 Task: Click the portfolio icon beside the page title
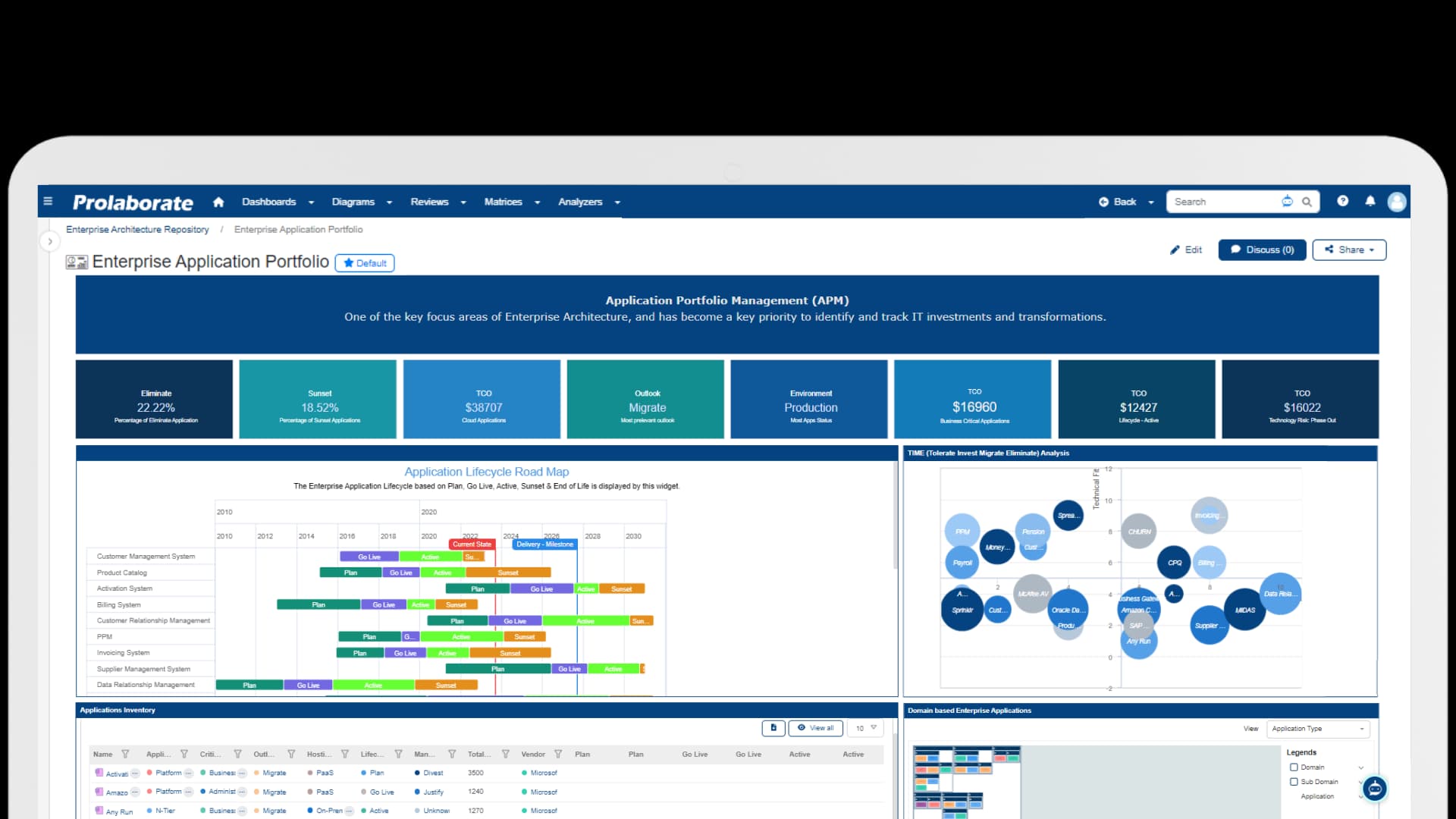click(77, 262)
